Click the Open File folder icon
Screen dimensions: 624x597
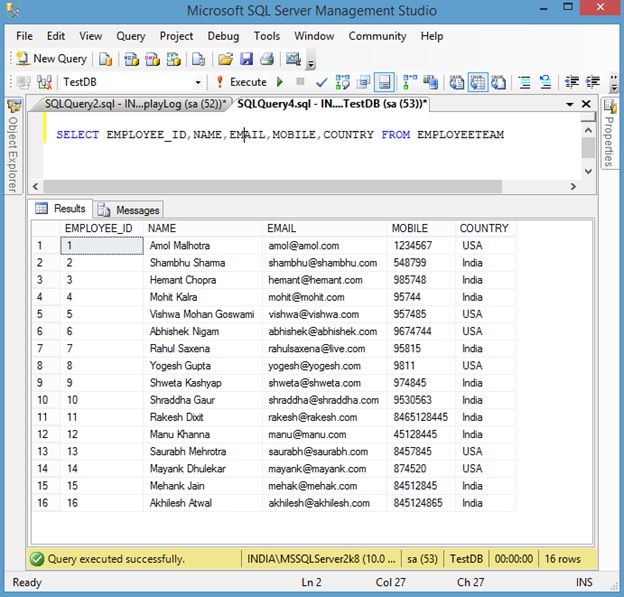pyautogui.click(x=225, y=59)
